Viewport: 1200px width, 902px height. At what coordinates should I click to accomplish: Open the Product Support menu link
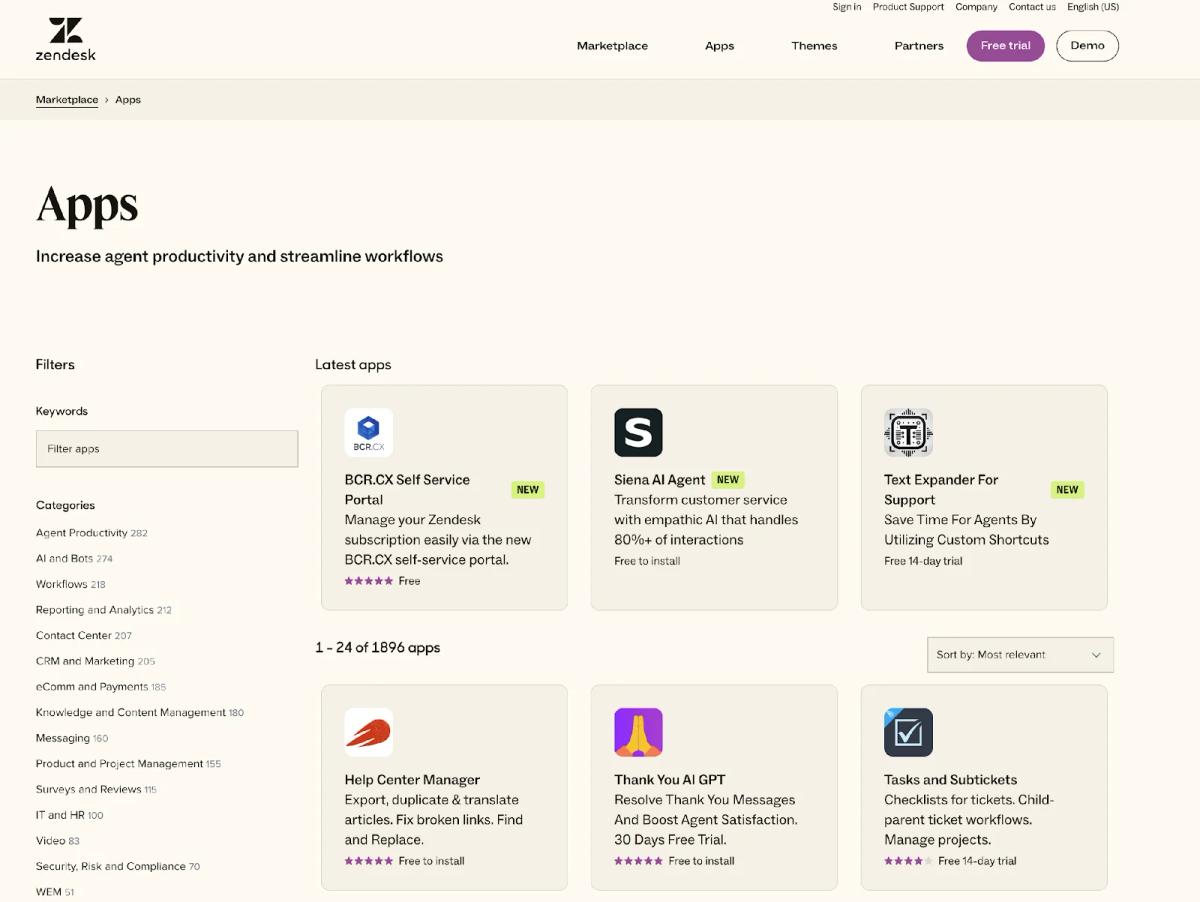tap(908, 7)
